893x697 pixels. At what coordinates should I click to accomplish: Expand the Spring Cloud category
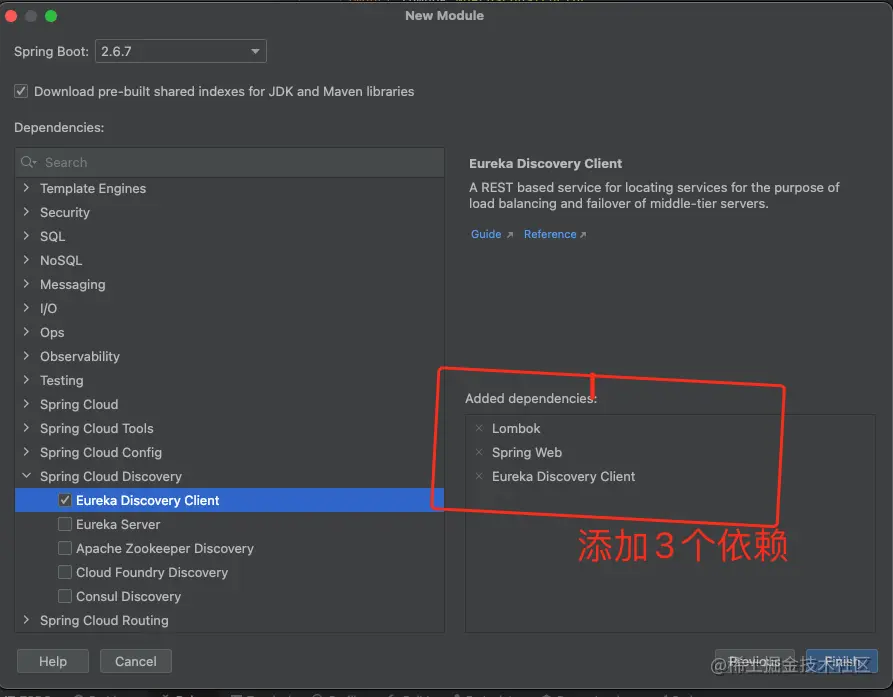(x=26, y=404)
